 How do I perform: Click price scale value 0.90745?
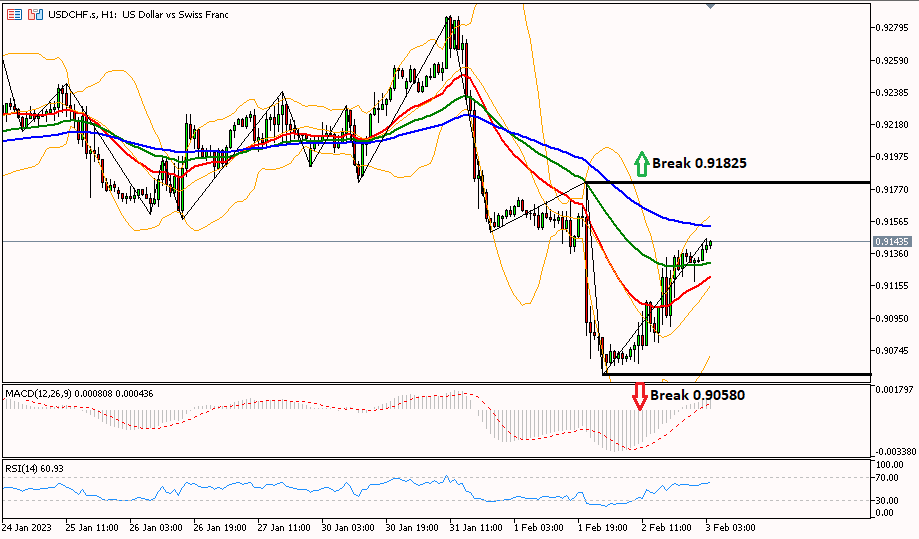pos(892,351)
